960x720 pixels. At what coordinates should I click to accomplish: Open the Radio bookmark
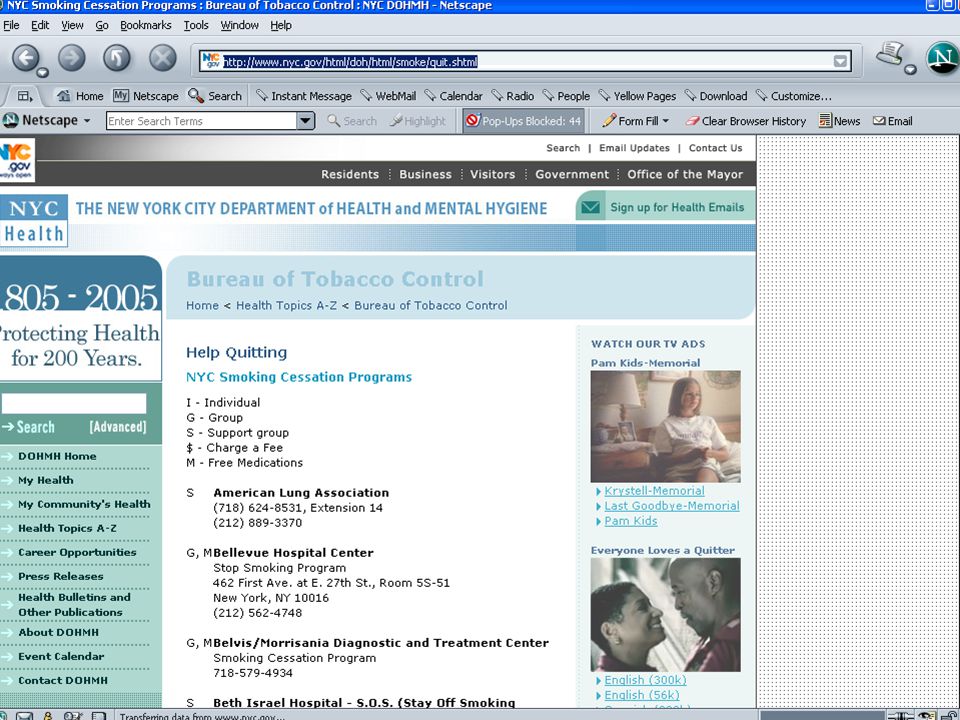(x=513, y=96)
